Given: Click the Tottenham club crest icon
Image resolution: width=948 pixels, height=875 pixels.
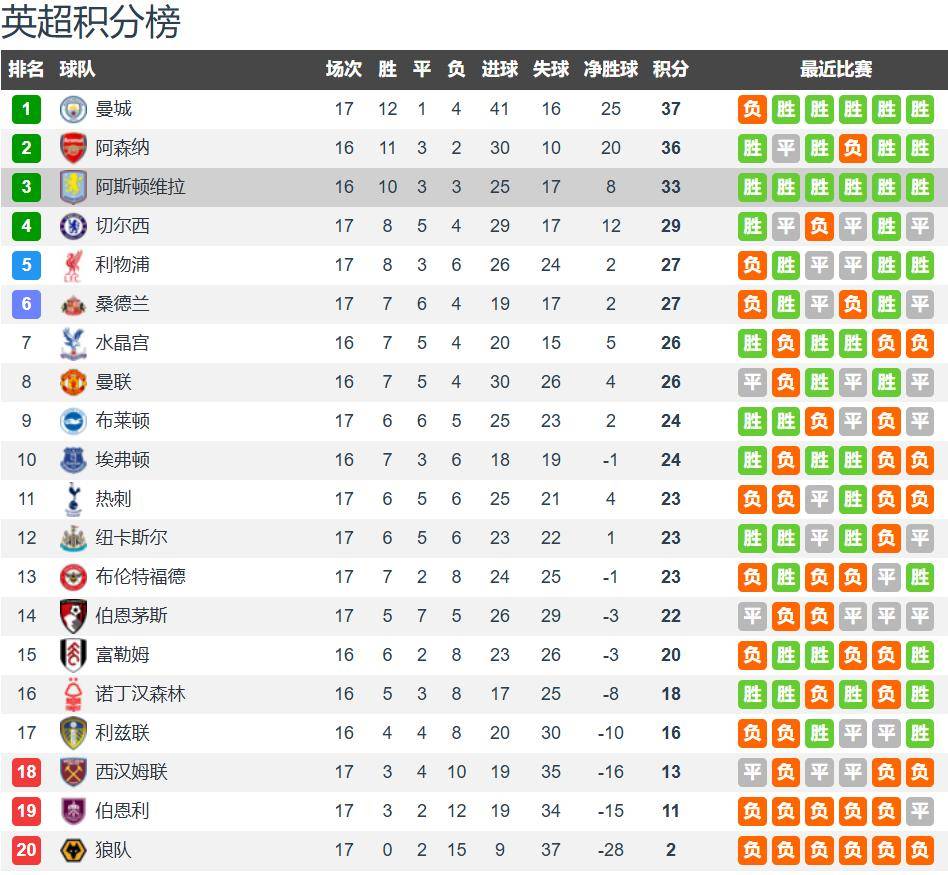Looking at the screenshot, I should [73, 499].
